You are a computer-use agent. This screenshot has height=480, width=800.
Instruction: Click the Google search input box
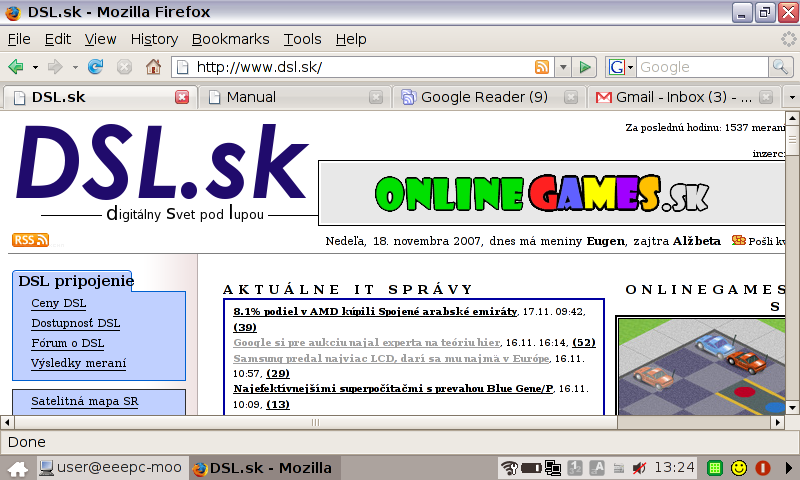pos(702,67)
